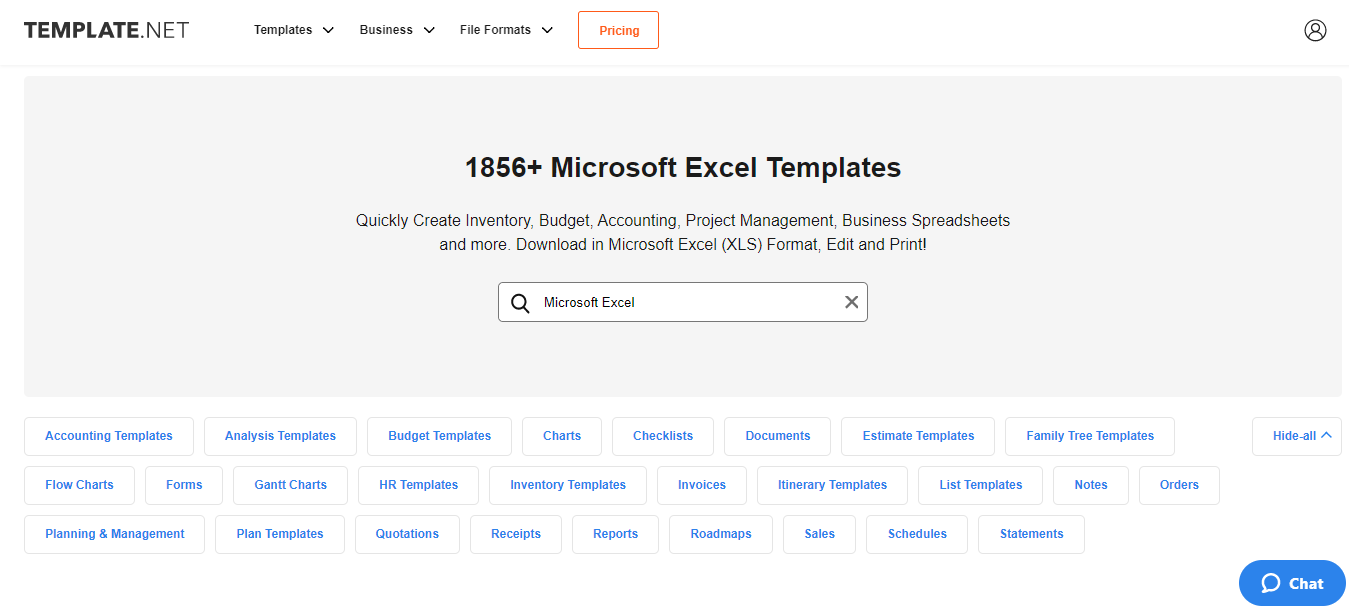1349x613 pixels.
Task: Open the Chat support bubble
Action: coord(1292,583)
